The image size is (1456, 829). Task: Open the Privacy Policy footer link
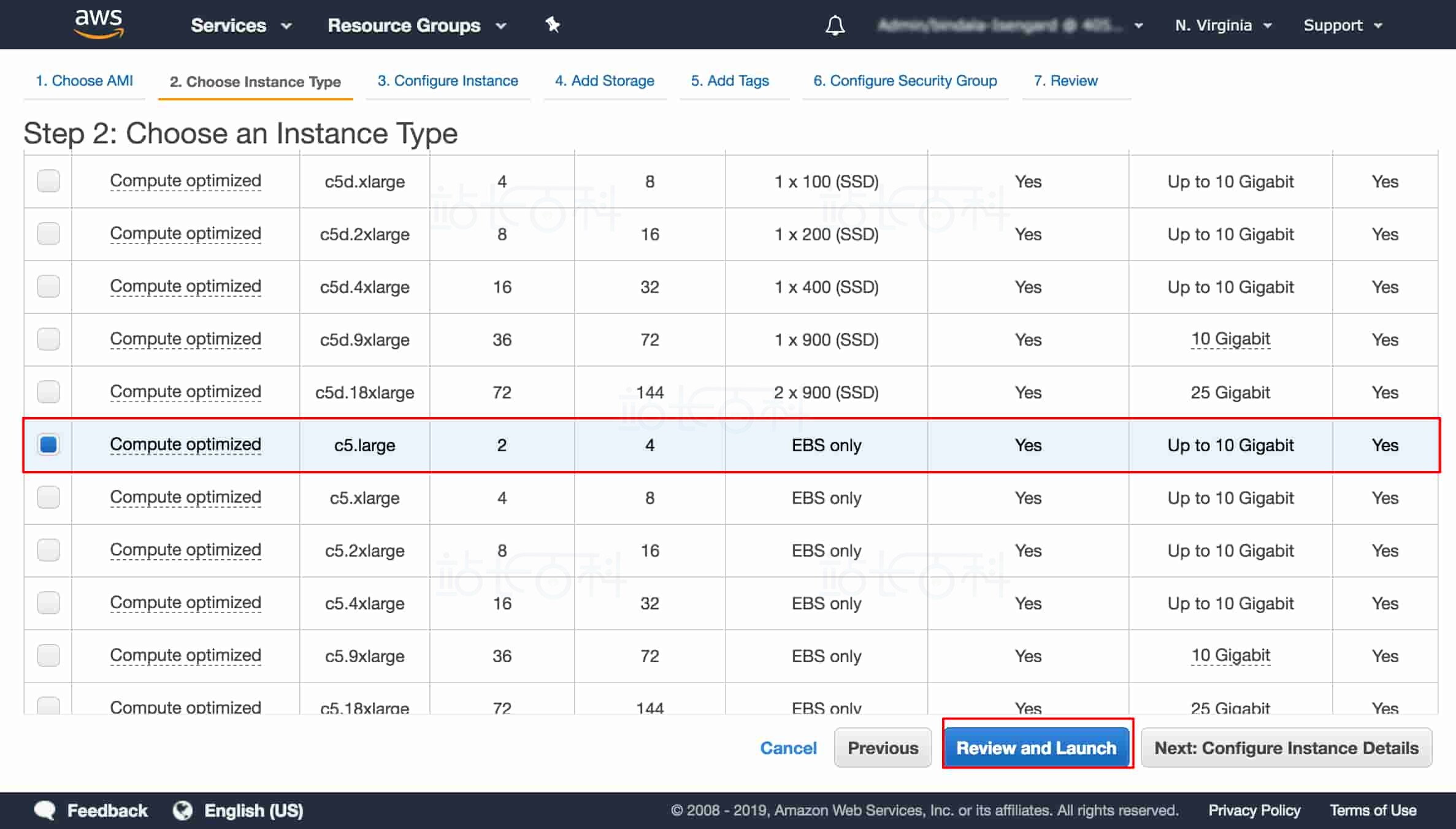(1254, 810)
